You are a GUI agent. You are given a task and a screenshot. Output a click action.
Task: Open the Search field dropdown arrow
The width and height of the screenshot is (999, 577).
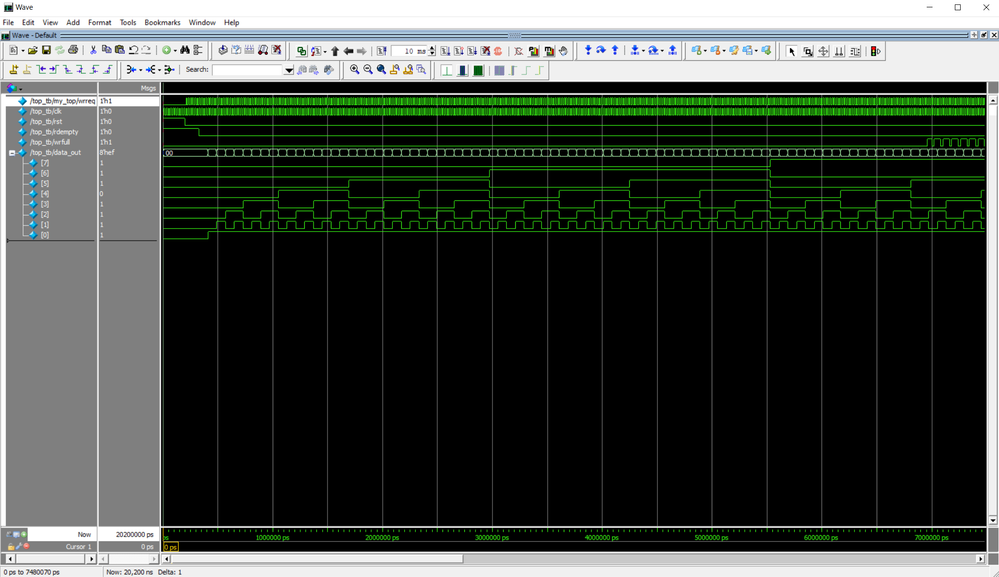pos(289,71)
